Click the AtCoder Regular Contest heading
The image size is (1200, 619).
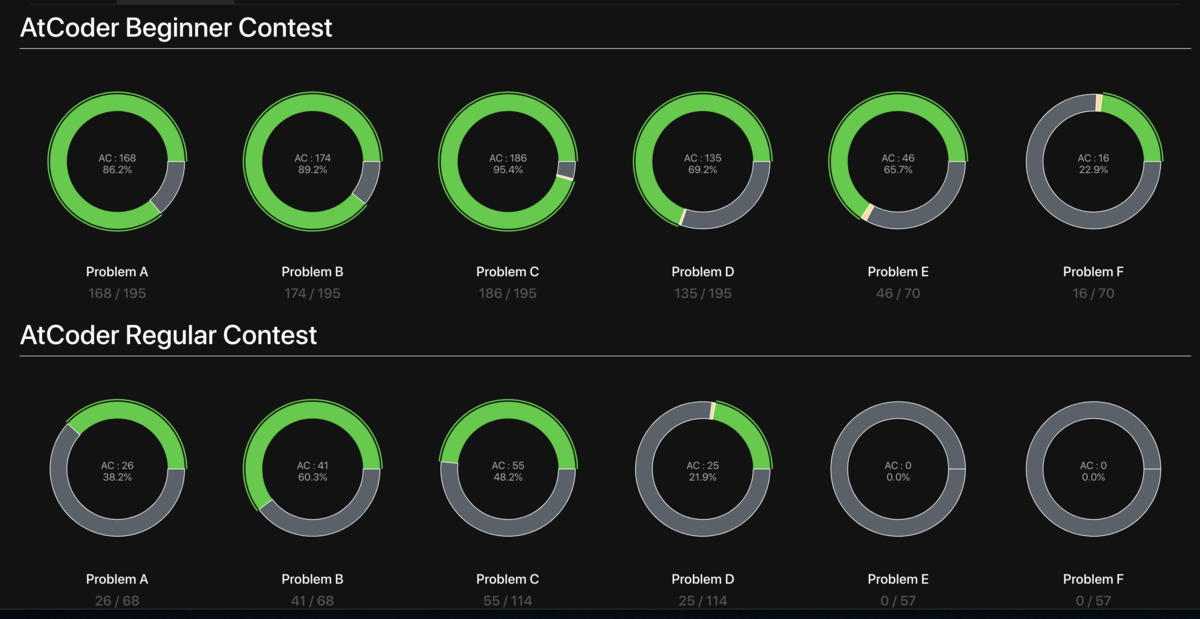(x=169, y=335)
